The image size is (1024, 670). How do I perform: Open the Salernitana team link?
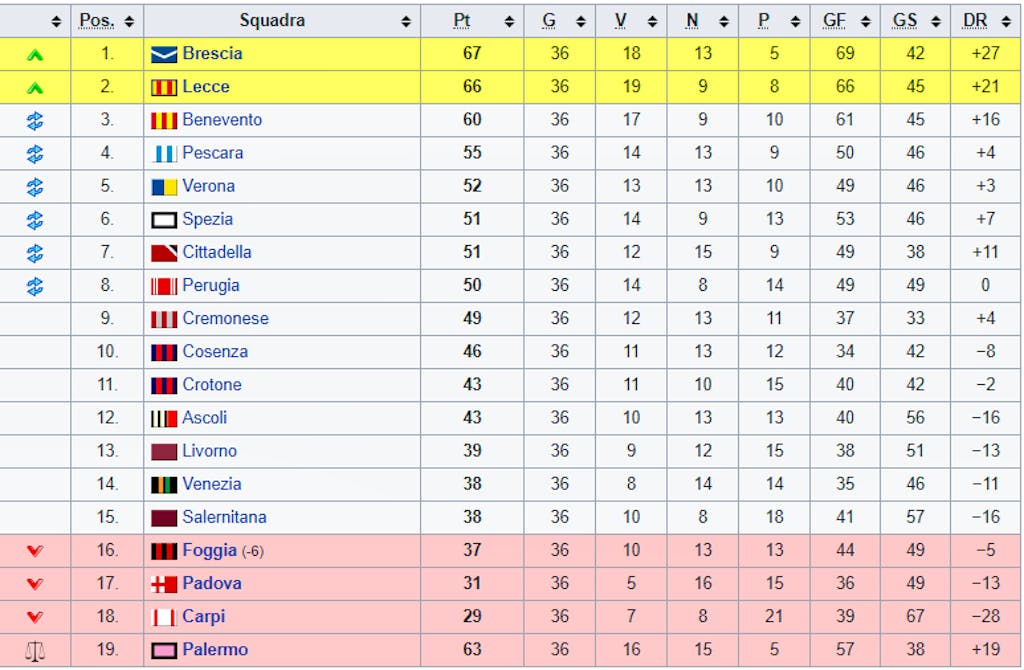[x=224, y=518]
